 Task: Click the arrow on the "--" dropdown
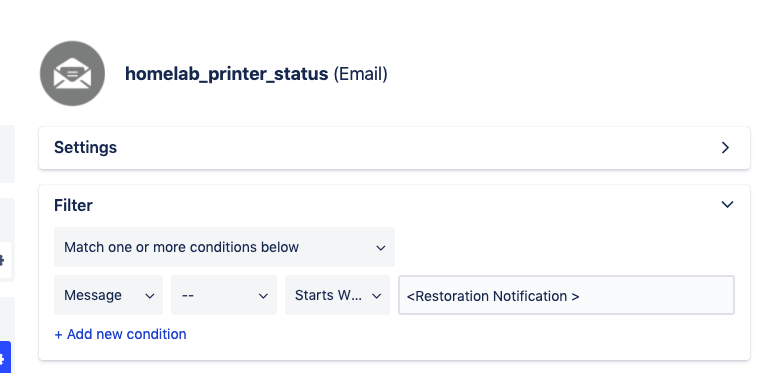[263, 296]
